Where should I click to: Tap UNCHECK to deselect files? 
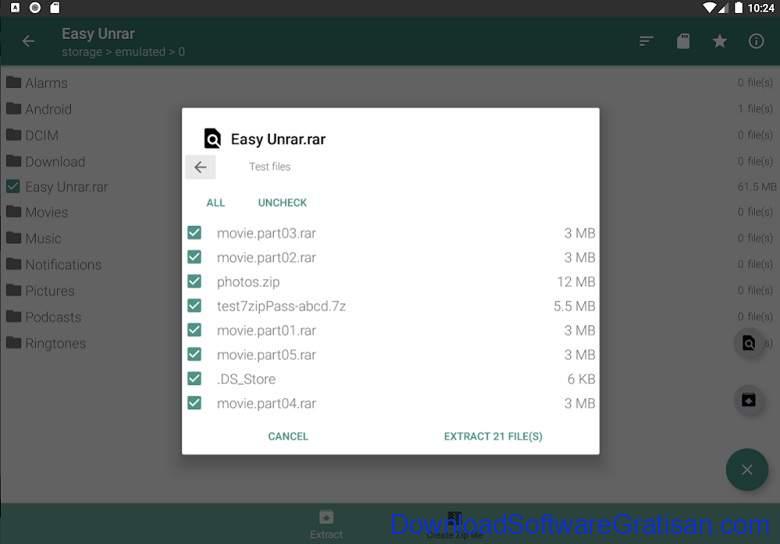[283, 203]
